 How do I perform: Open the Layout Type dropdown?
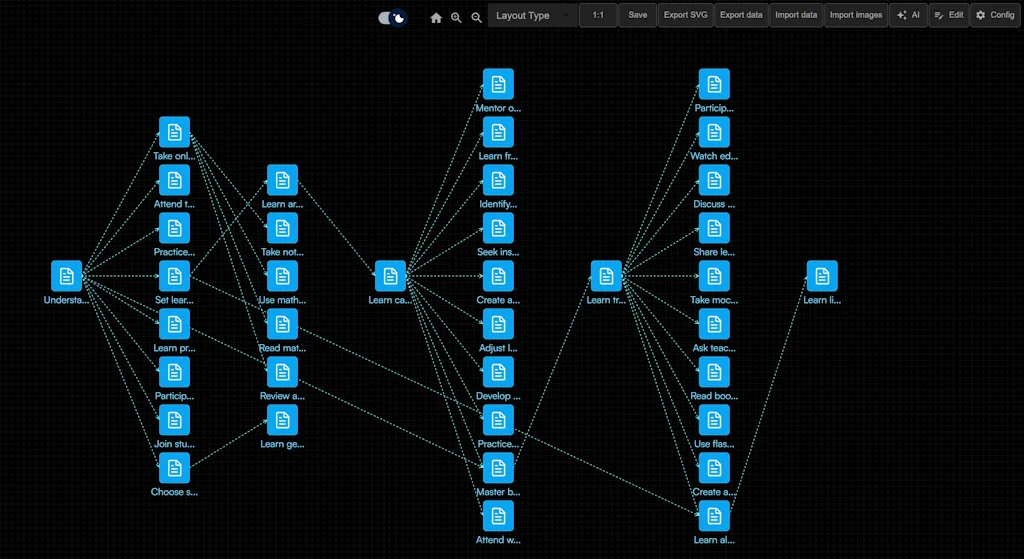[x=532, y=16]
